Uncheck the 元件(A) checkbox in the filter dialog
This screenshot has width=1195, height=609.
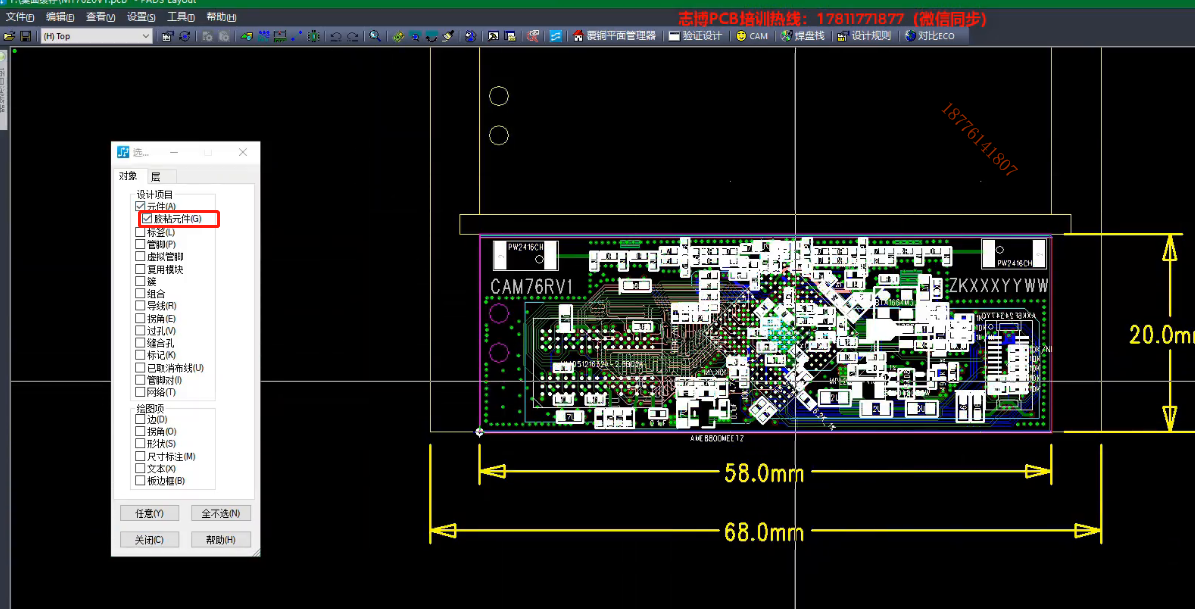(140, 205)
